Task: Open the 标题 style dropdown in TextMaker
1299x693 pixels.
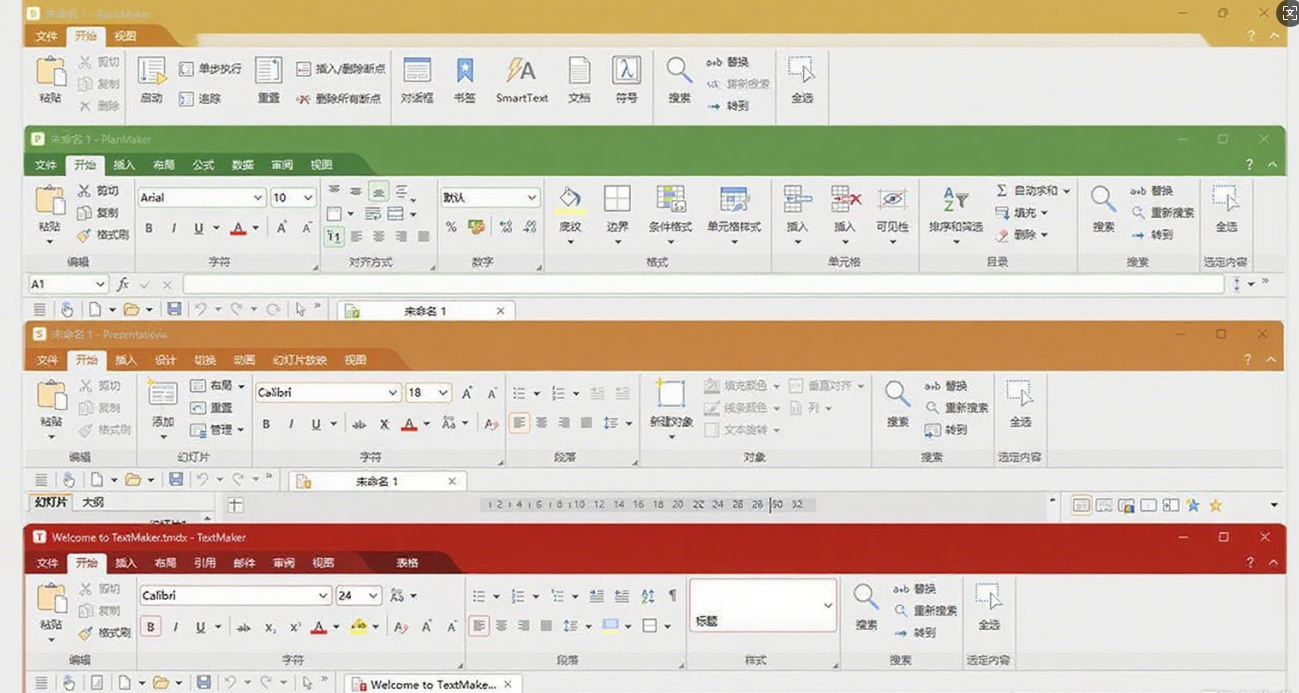Action: 828,605
